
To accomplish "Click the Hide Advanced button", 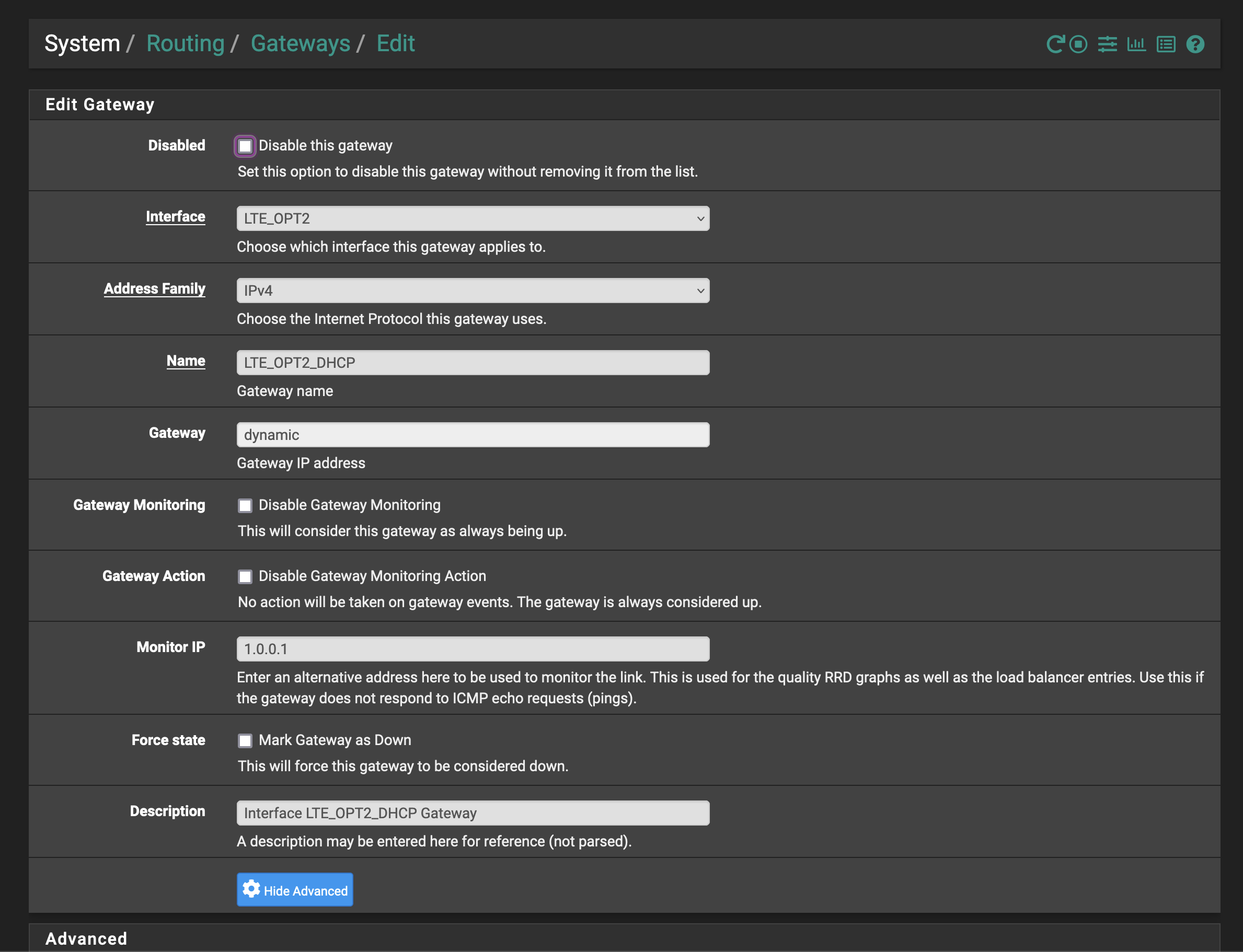I will click(x=295, y=890).
